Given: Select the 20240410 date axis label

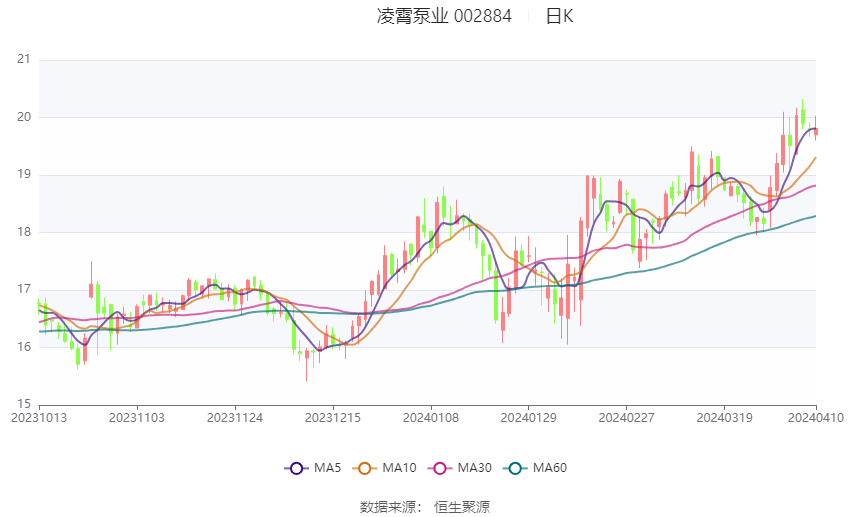Looking at the screenshot, I should pos(816,418).
